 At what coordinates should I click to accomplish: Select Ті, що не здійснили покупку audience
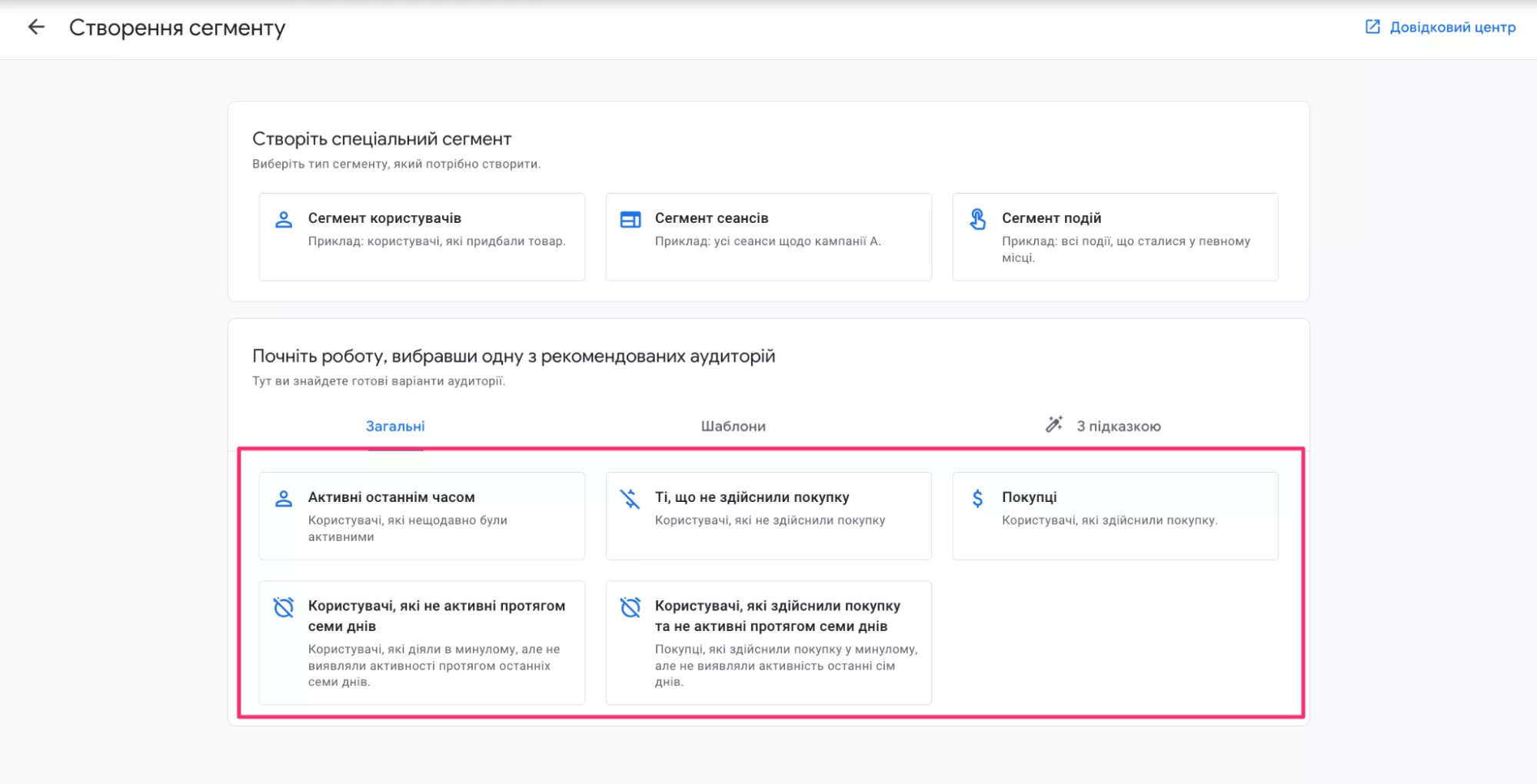point(769,516)
